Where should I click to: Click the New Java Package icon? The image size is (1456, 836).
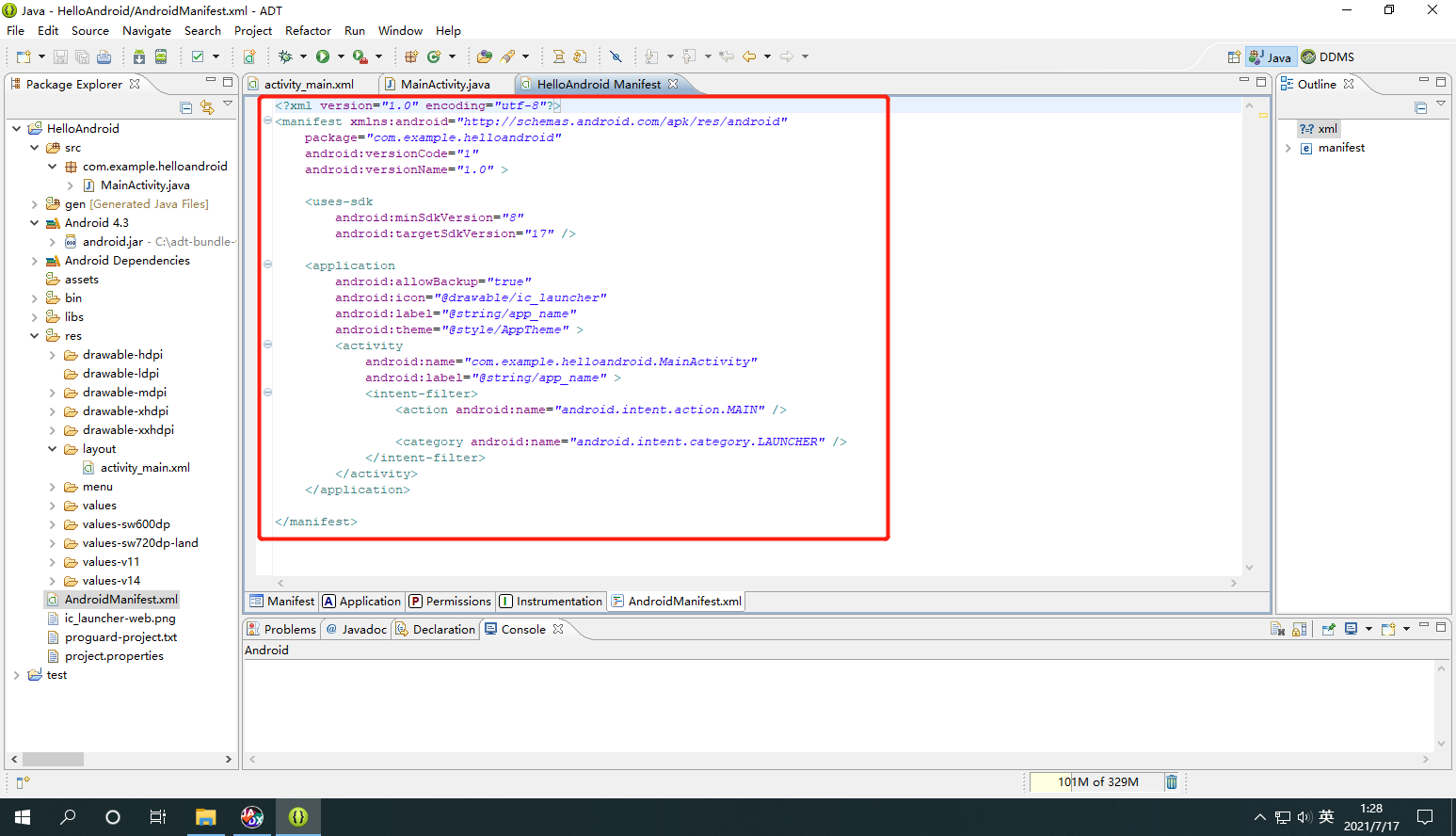pos(411,56)
